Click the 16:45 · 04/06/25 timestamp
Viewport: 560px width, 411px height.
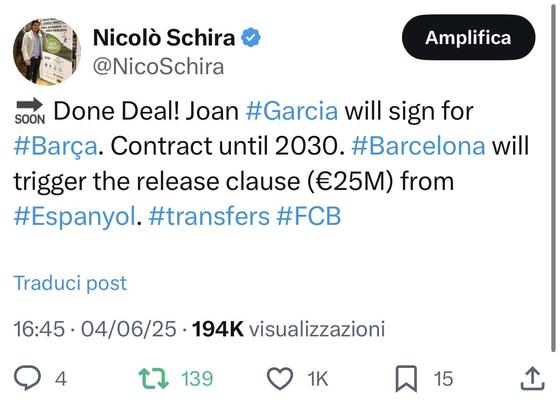(x=95, y=329)
